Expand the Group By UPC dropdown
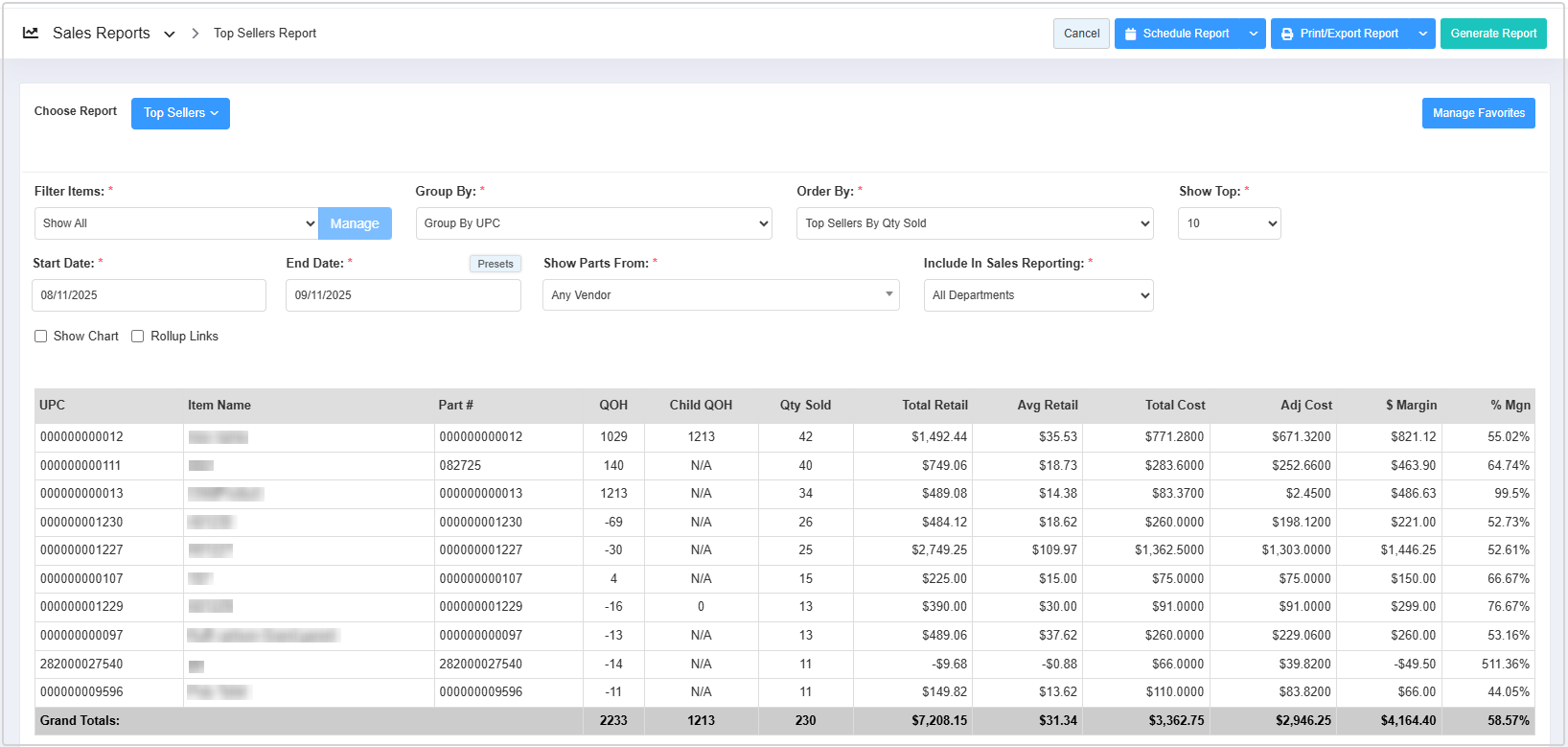 (593, 223)
